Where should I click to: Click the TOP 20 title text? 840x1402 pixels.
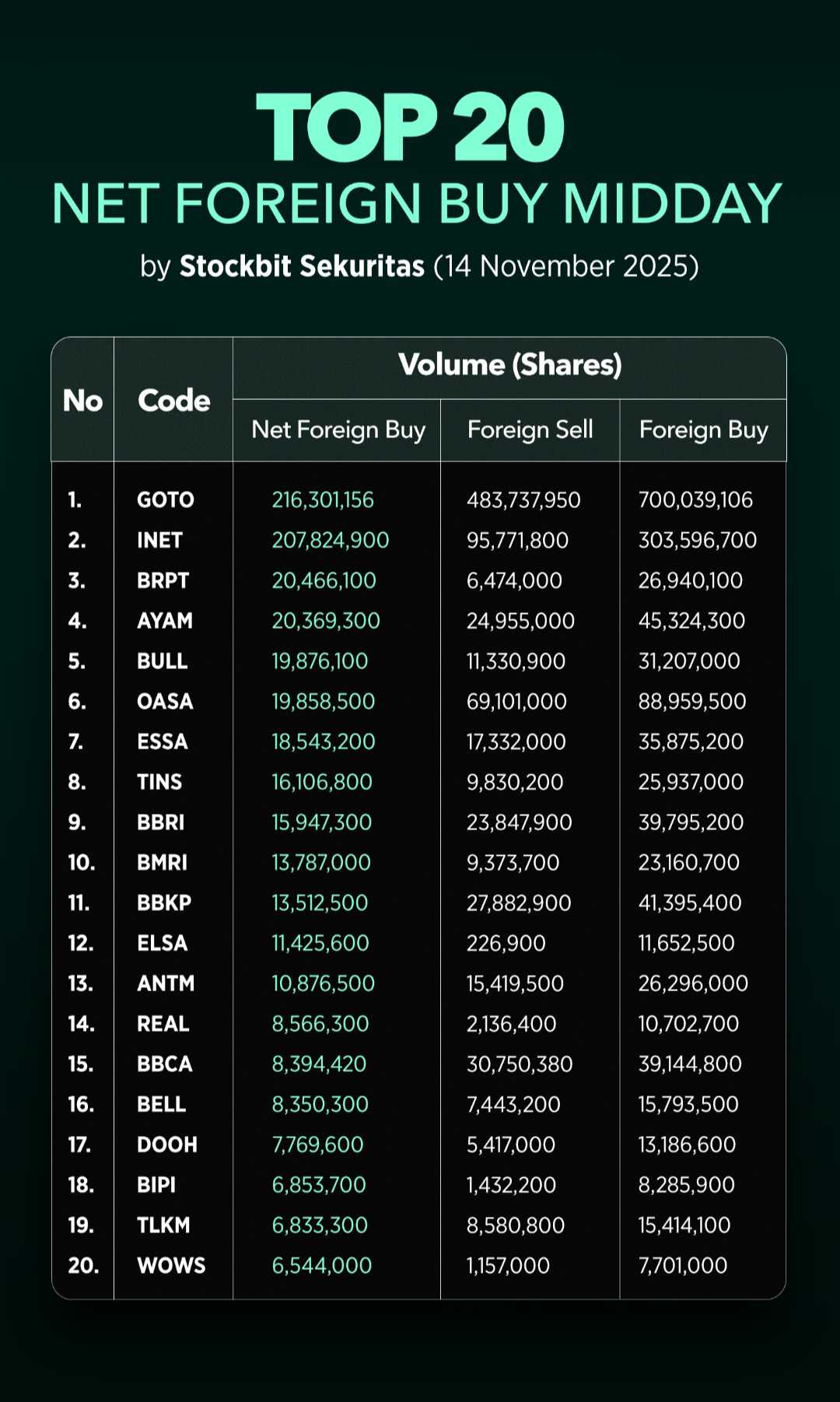click(411, 128)
